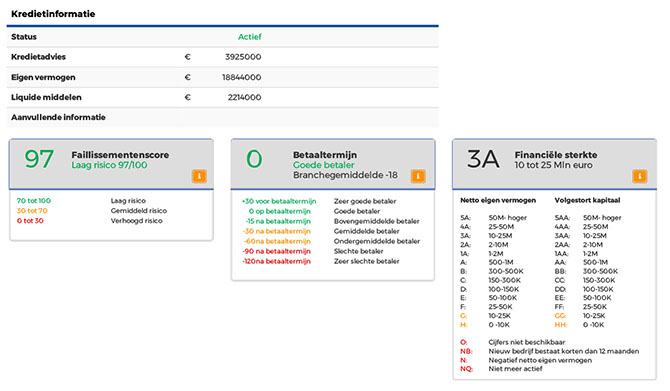Click the green 'Actief' status value
Image resolution: width=670 pixels, height=391 pixels.
[250, 37]
